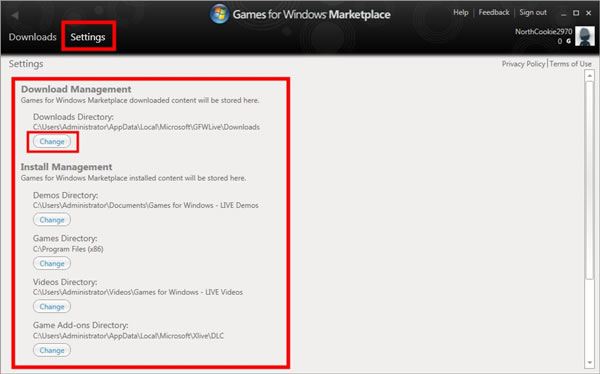Minimize the Marketplace window
This screenshot has height=374, width=600.
tap(563, 13)
